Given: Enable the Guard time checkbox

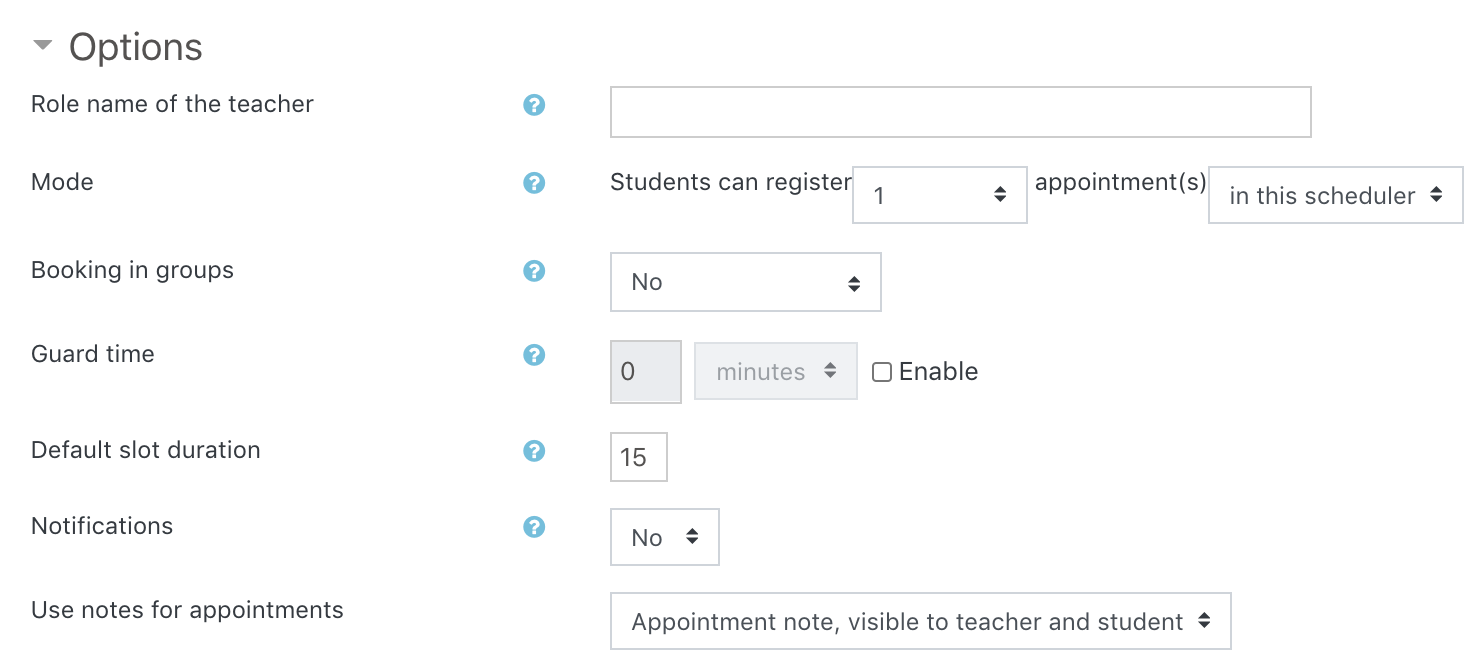Looking at the screenshot, I should 882,372.
